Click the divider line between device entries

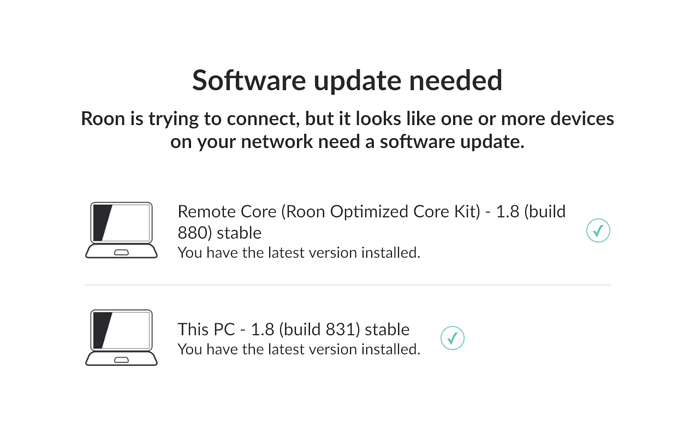[x=348, y=285]
